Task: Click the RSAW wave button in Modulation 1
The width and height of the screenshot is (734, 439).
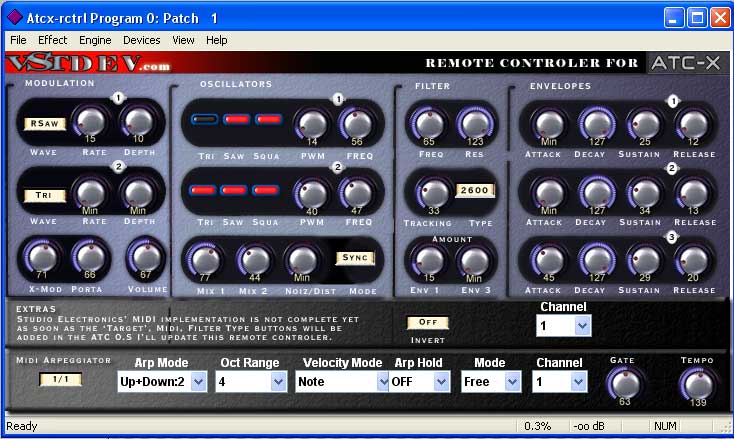Action: point(45,124)
